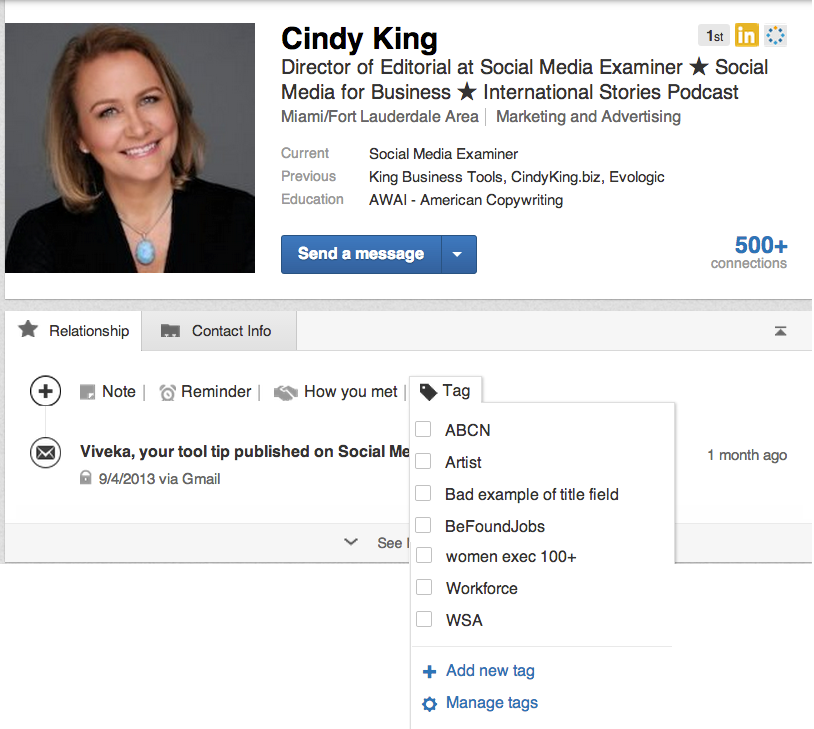The width and height of the screenshot is (814, 729).
Task: Click the Add new tag link
Action: click(489, 671)
